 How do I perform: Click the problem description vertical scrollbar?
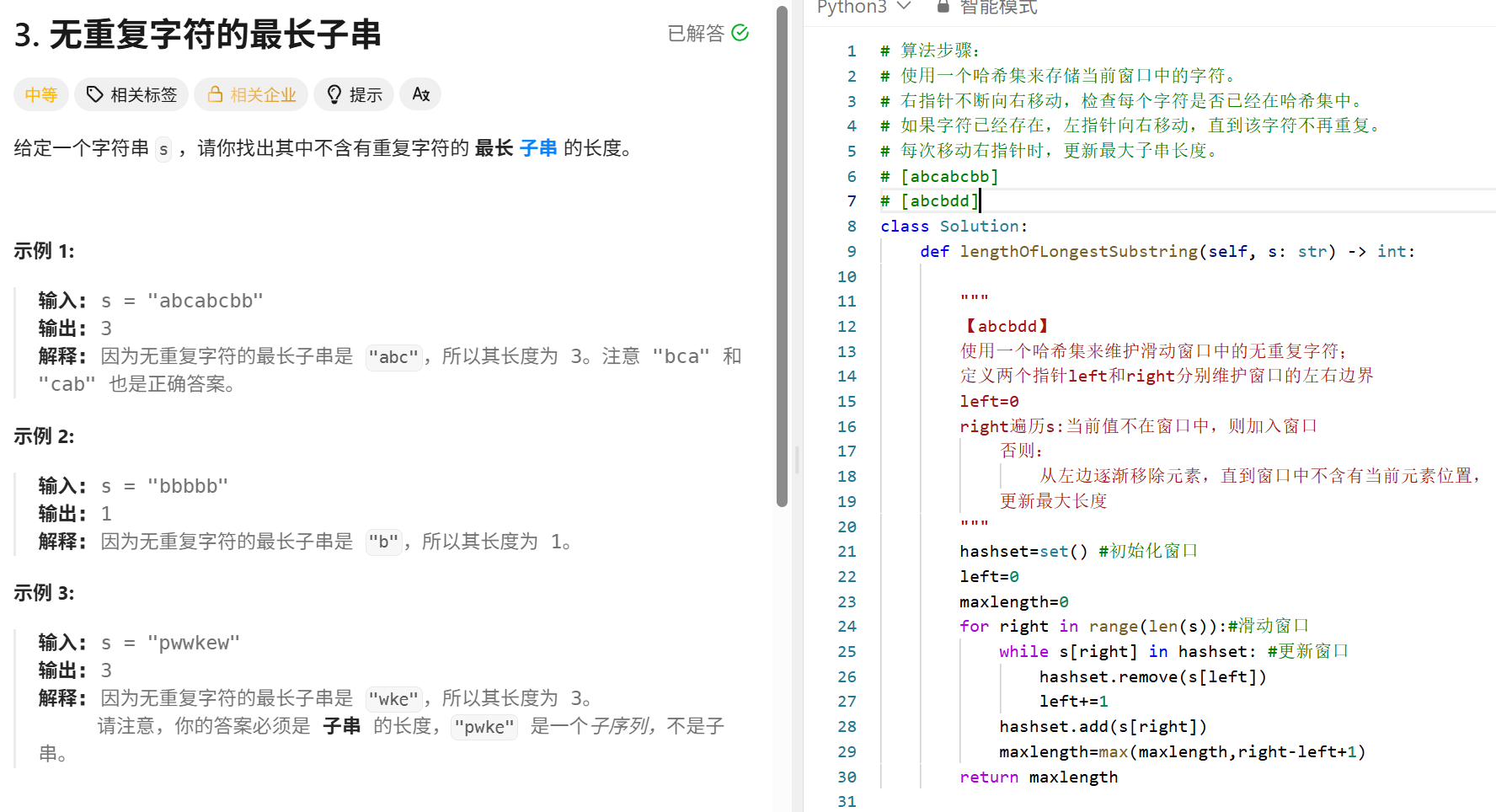click(x=782, y=256)
